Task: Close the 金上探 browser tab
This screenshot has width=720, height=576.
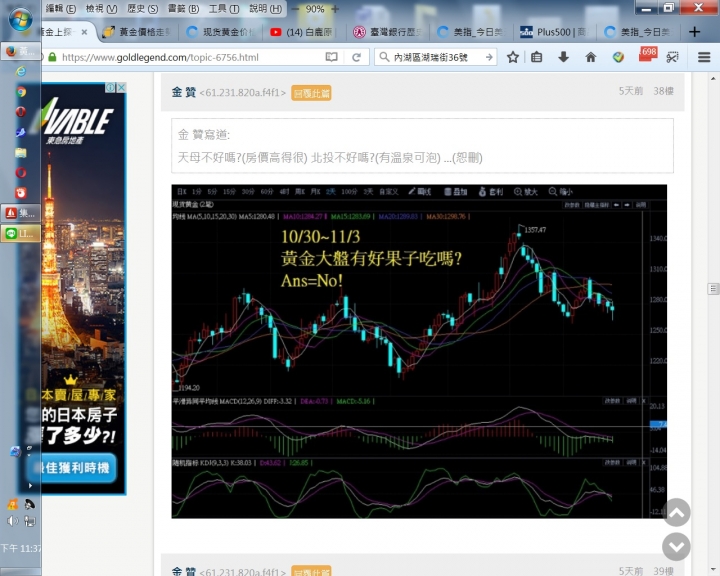Action: 84,32
